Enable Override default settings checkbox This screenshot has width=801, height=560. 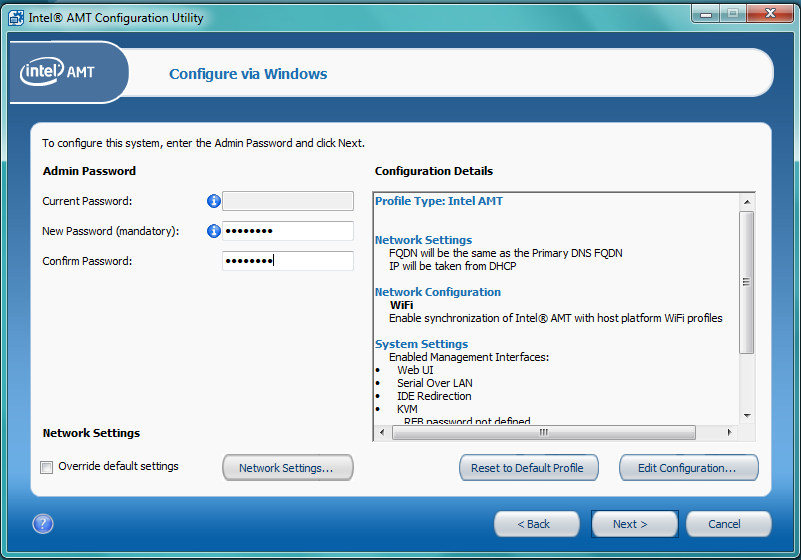point(46,467)
